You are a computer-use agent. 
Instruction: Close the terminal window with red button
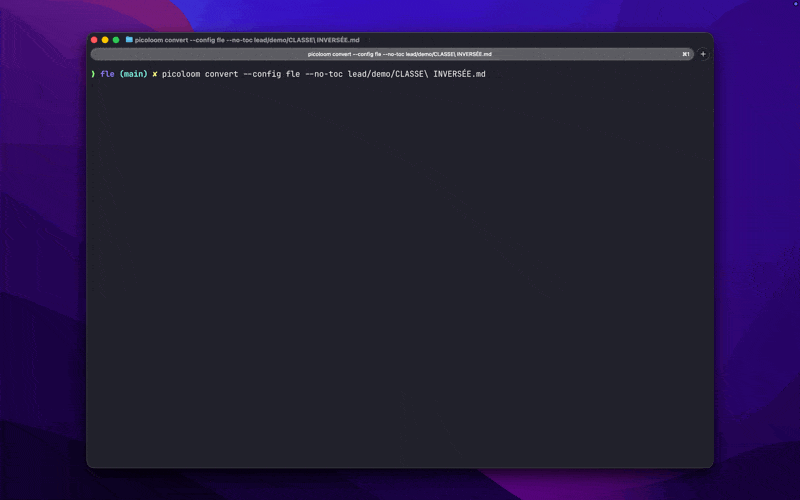(x=94, y=40)
